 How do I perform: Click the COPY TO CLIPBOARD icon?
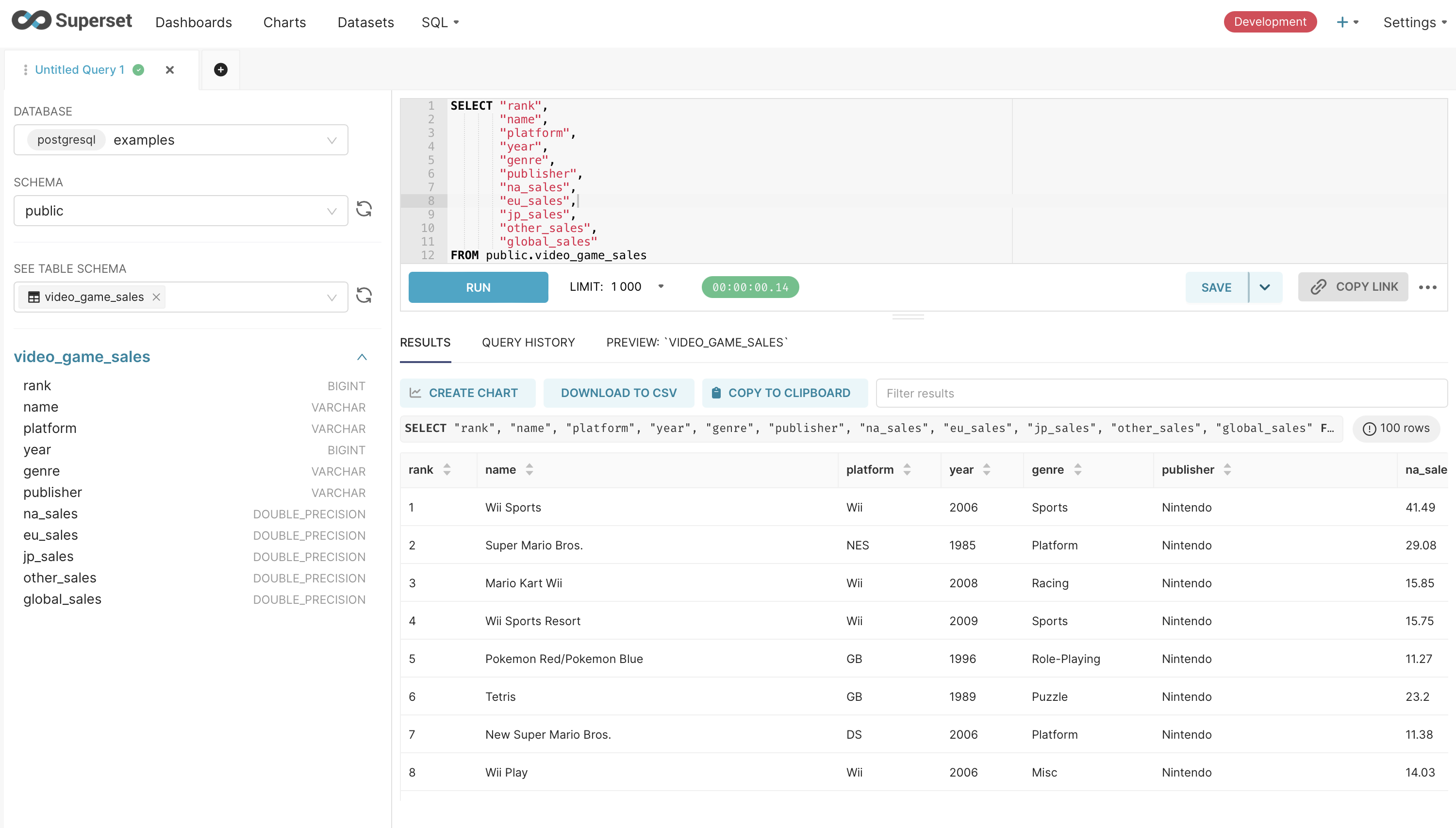click(716, 392)
